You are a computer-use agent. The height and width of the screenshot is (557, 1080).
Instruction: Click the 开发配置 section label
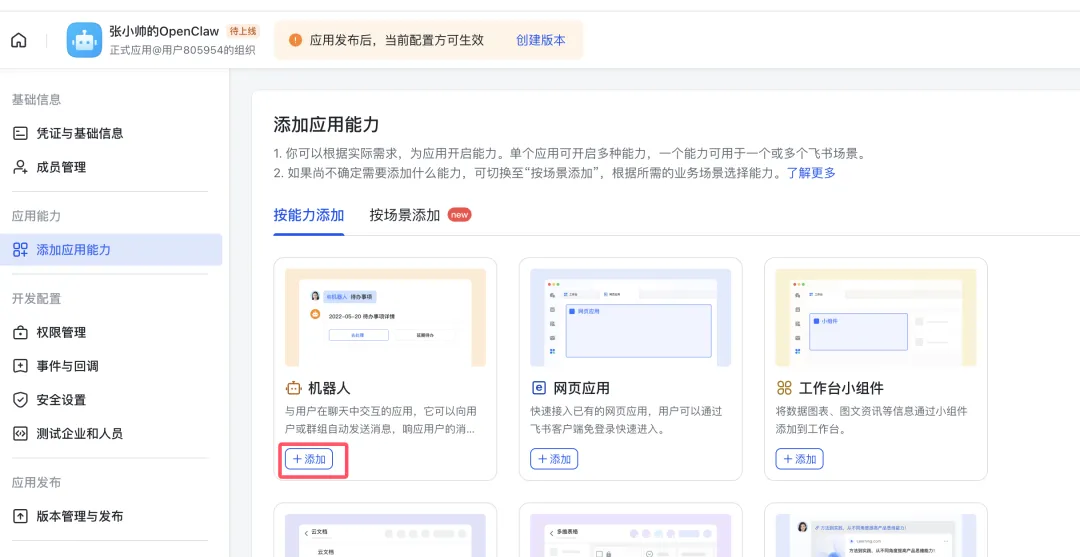pos(37,299)
